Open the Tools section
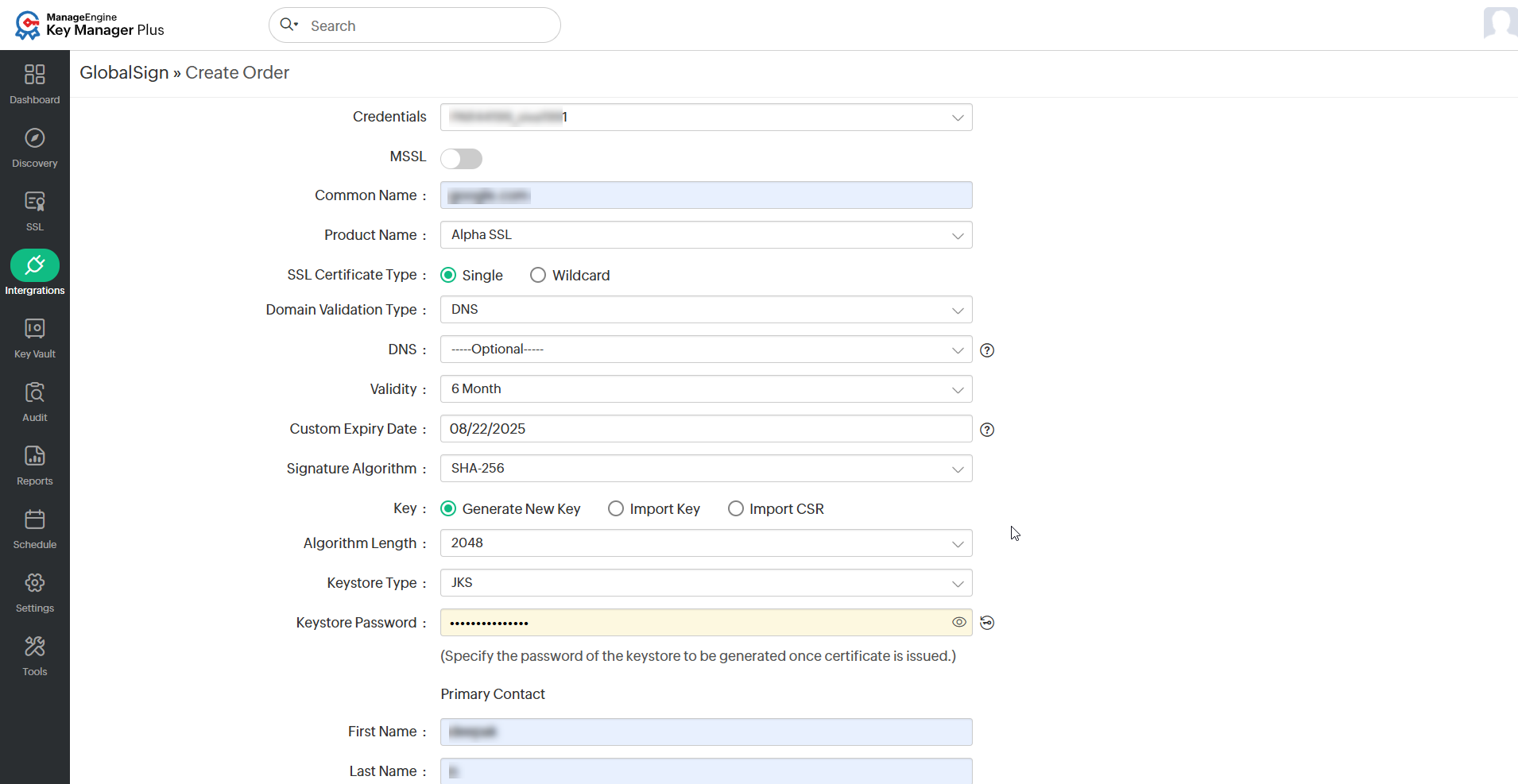Viewport: 1518px width, 784px height. point(35,655)
